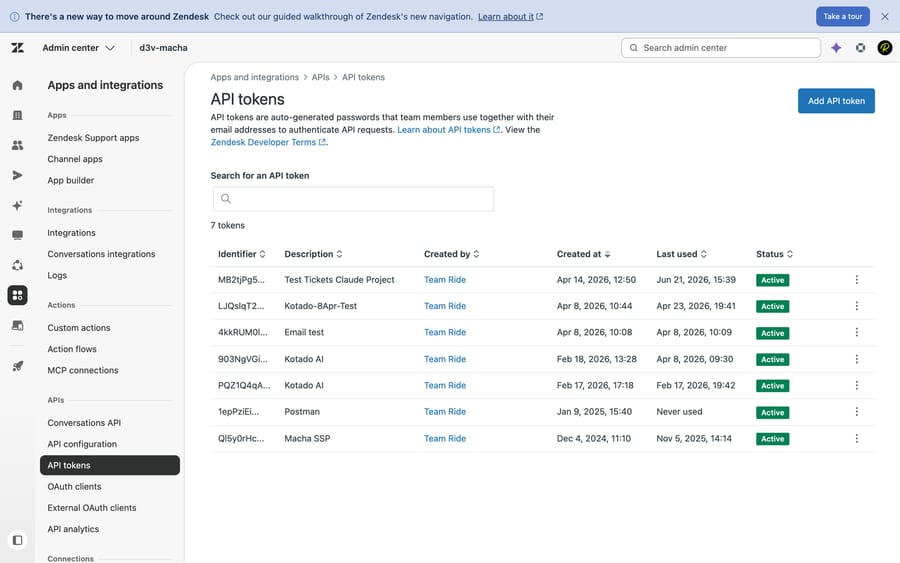900x563 pixels.
Task: Click the purple AI sparkle icon in header
Action: (836, 48)
